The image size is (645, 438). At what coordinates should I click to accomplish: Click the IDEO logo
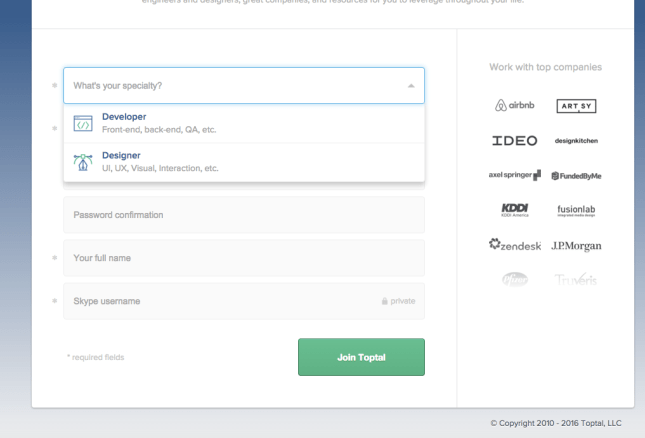pos(514,140)
